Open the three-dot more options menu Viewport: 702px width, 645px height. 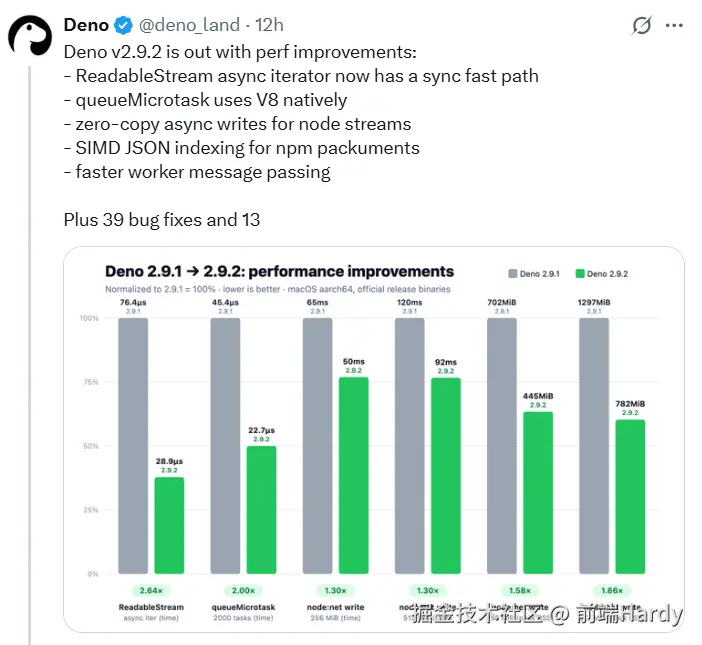point(674,26)
